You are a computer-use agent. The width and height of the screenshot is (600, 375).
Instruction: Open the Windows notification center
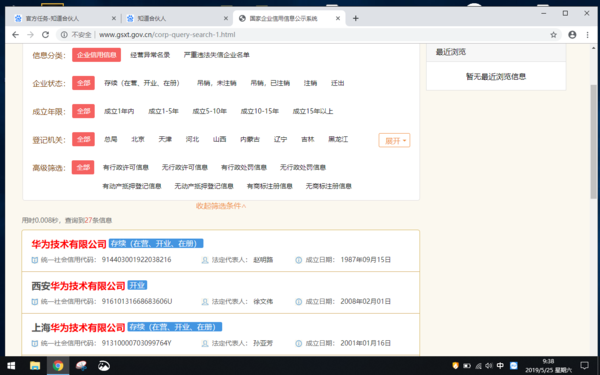pos(584,366)
